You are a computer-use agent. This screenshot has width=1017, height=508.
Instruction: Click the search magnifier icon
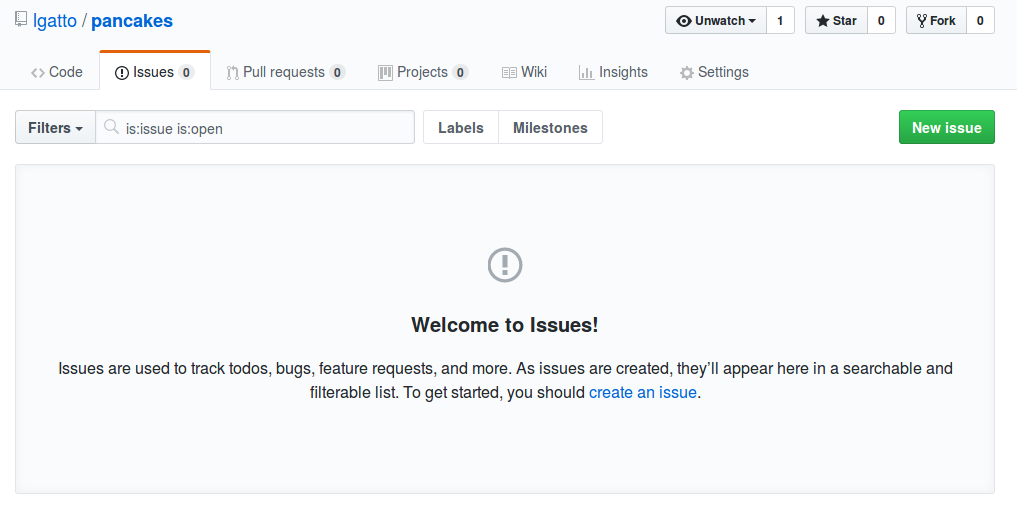(x=112, y=127)
